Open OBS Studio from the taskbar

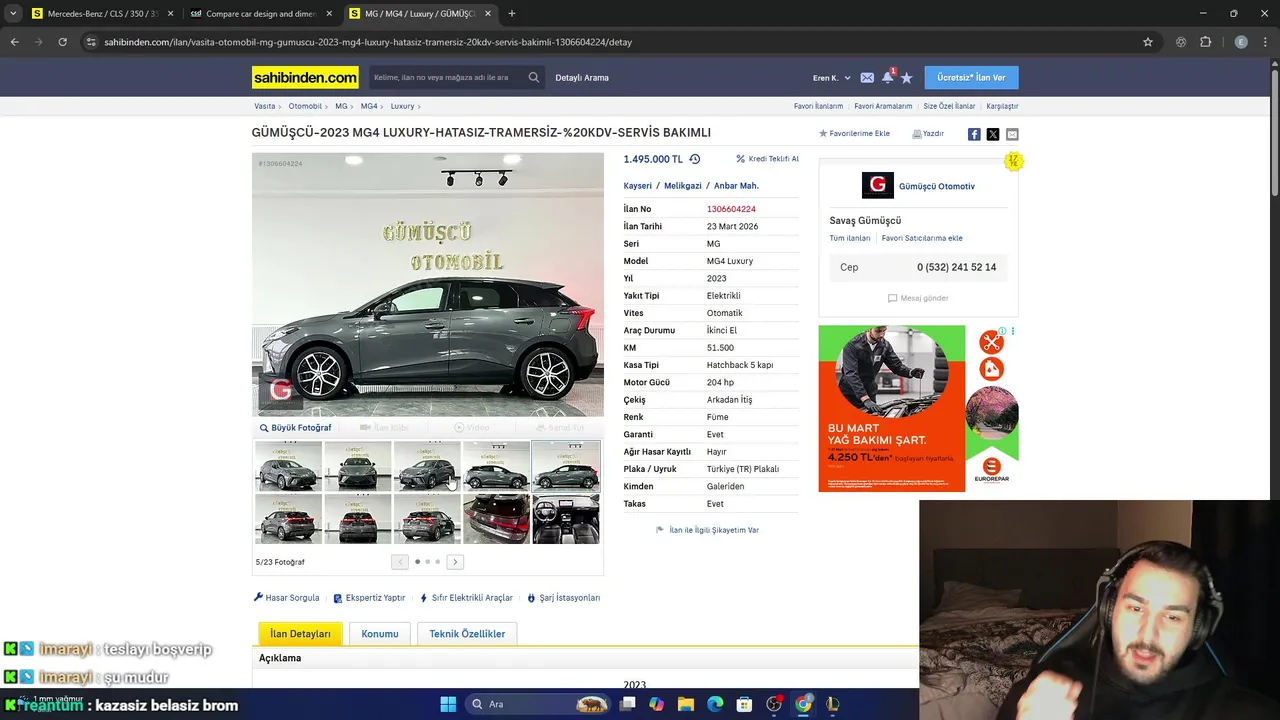click(774, 704)
